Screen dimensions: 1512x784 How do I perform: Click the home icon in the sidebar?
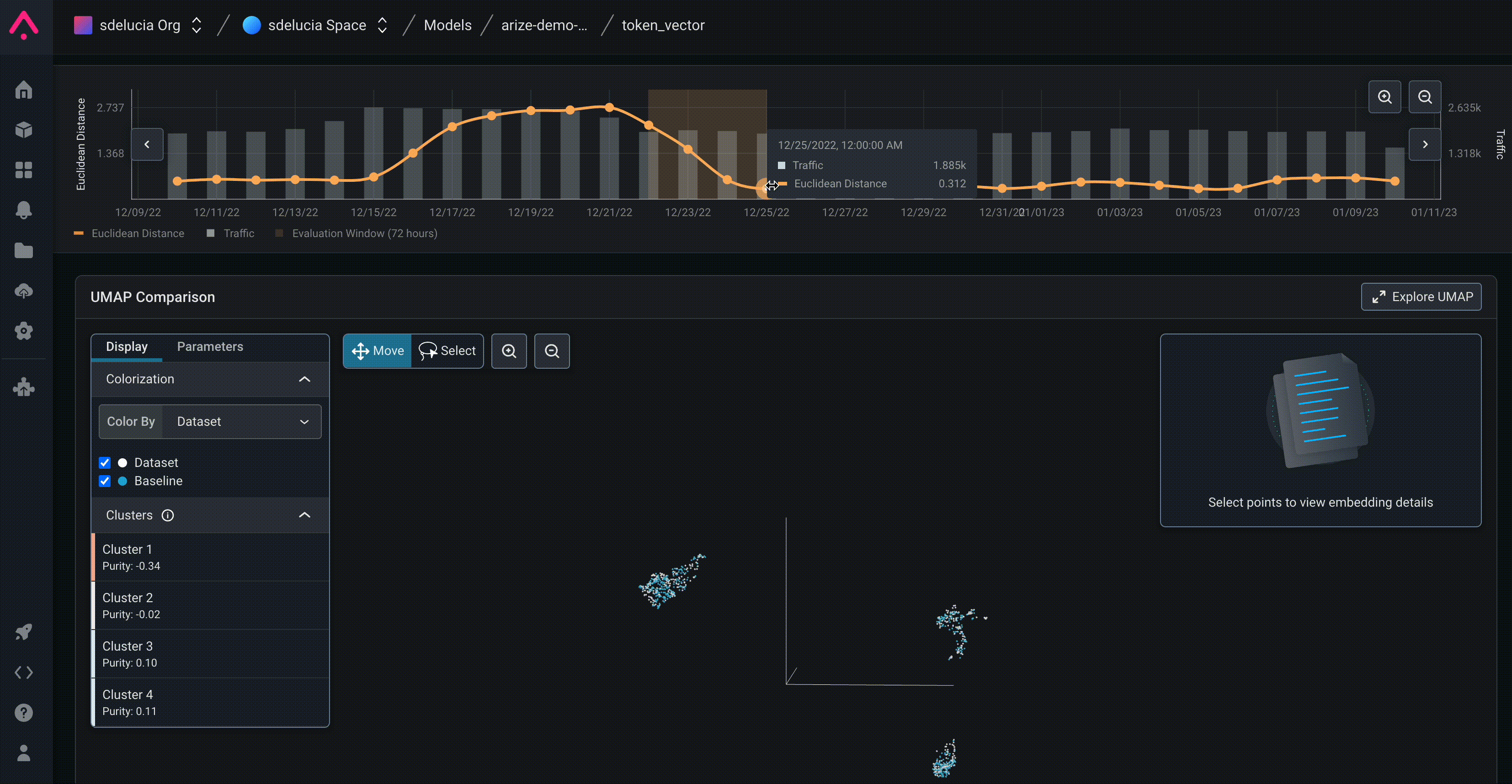click(23, 90)
